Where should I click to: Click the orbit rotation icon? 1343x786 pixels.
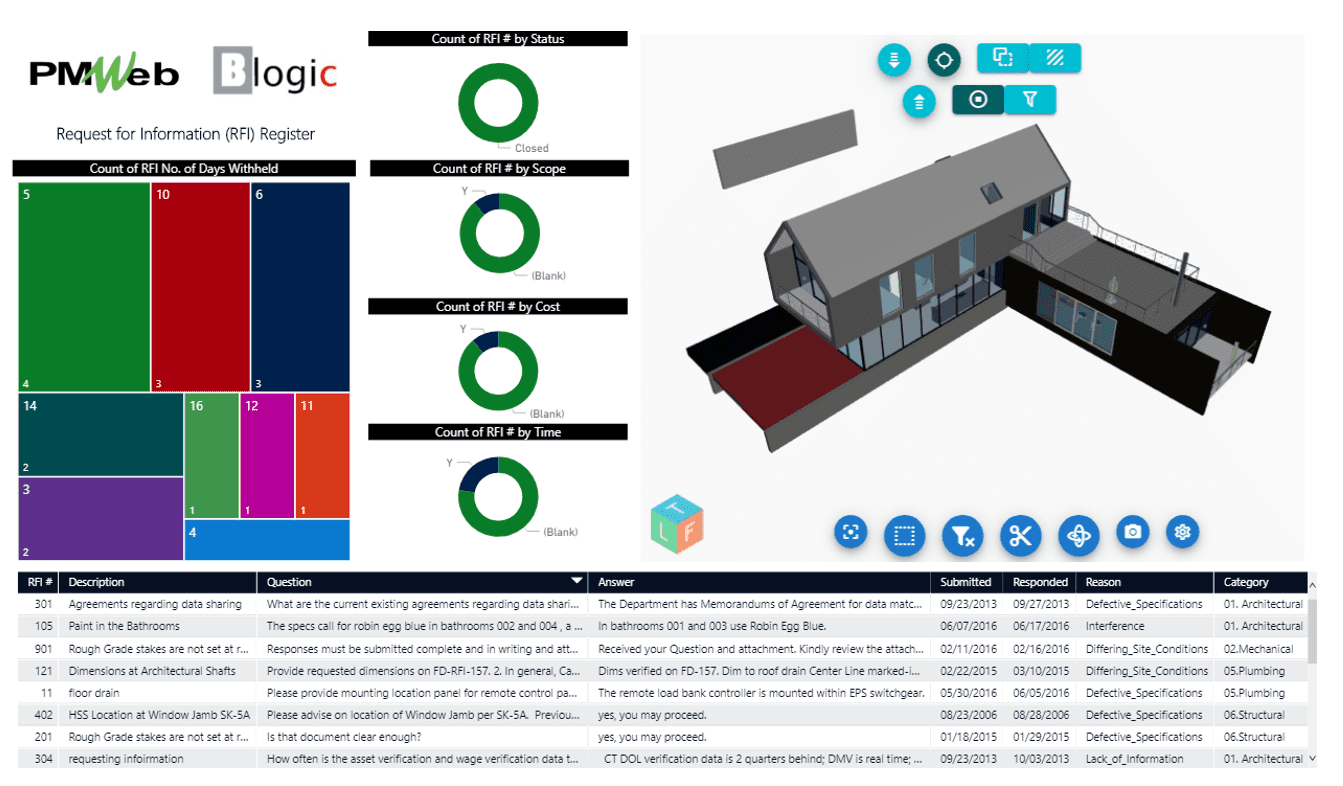click(x=1078, y=536)
